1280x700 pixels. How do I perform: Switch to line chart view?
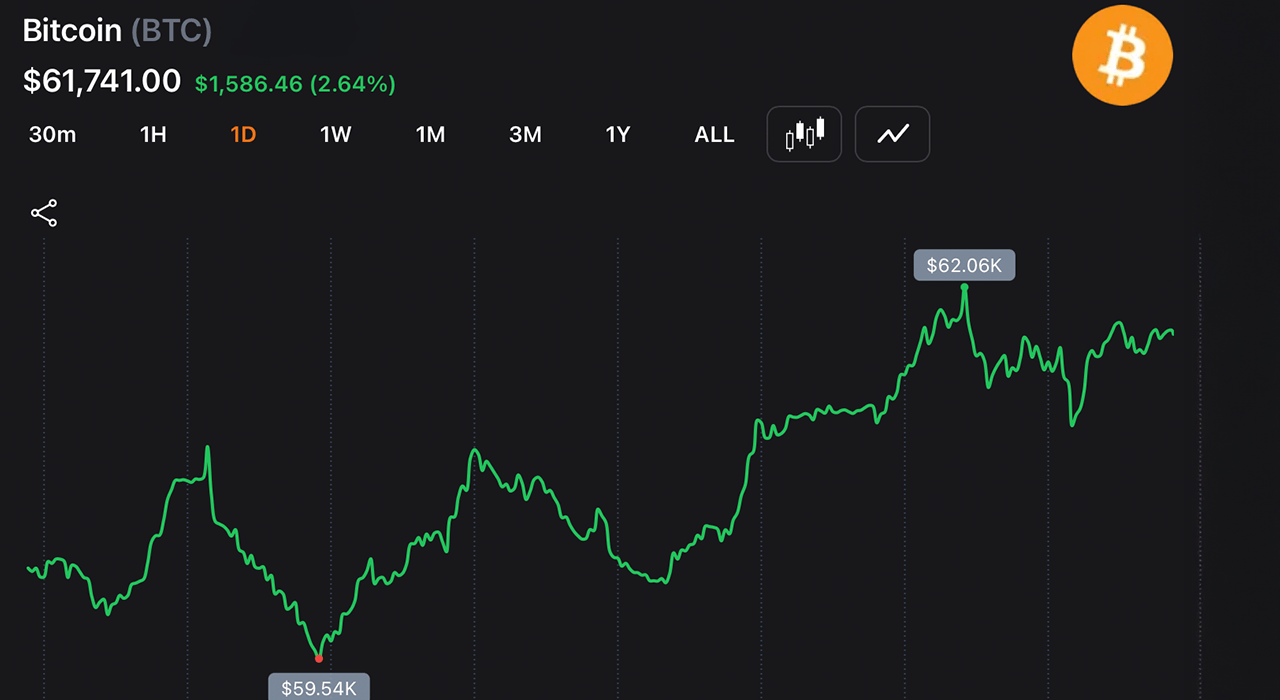[893, 134]
